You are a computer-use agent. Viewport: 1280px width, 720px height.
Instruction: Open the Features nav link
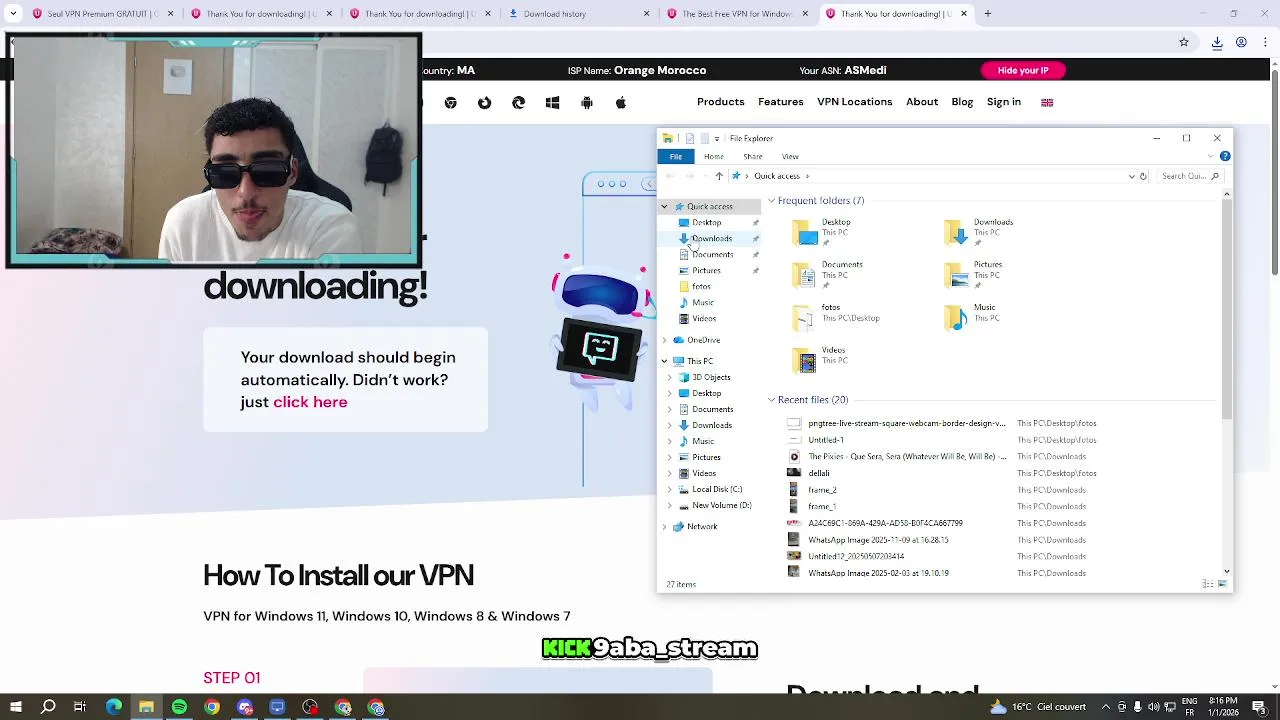pyautogui.click(x=781, y=102)
